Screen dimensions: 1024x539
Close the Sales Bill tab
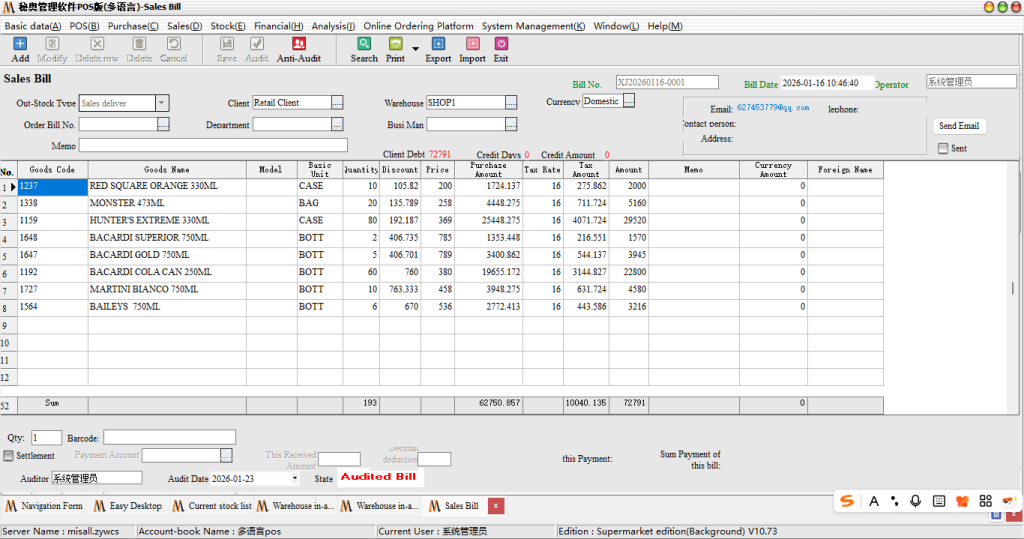(x=495, y=506)
